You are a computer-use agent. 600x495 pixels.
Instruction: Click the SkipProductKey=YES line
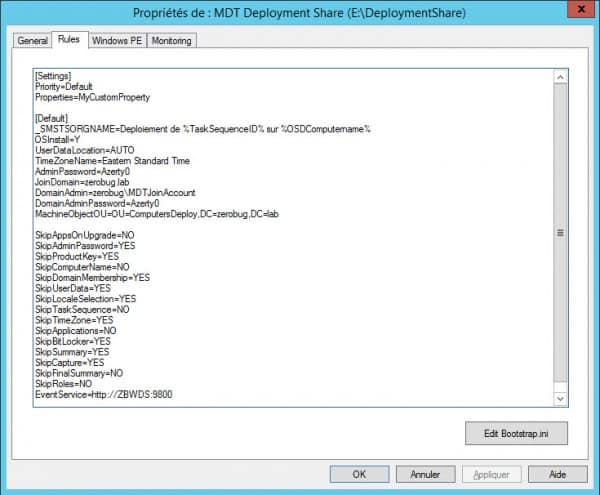(77, 256)
